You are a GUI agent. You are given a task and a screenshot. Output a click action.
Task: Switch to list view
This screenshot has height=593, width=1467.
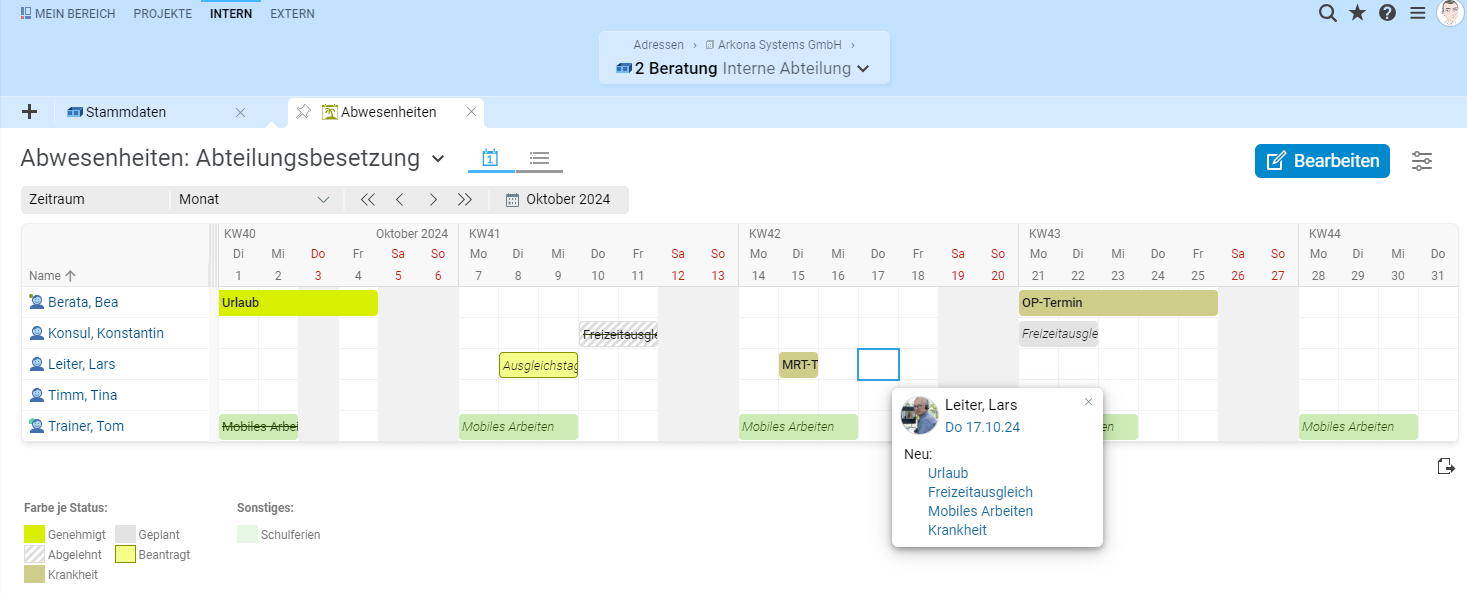[x=540, y=158]
